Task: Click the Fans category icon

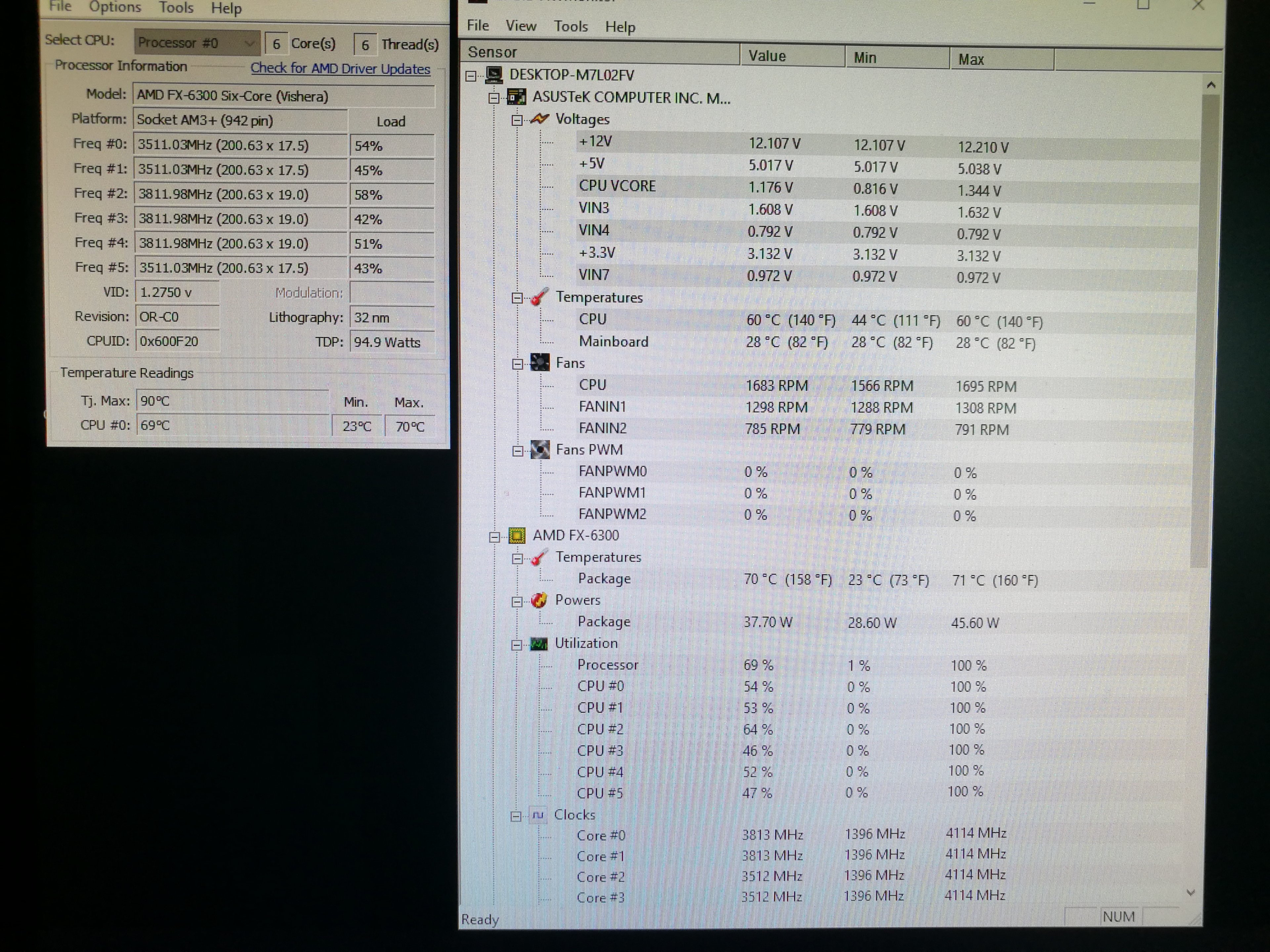Action: [x=540, y=363]
